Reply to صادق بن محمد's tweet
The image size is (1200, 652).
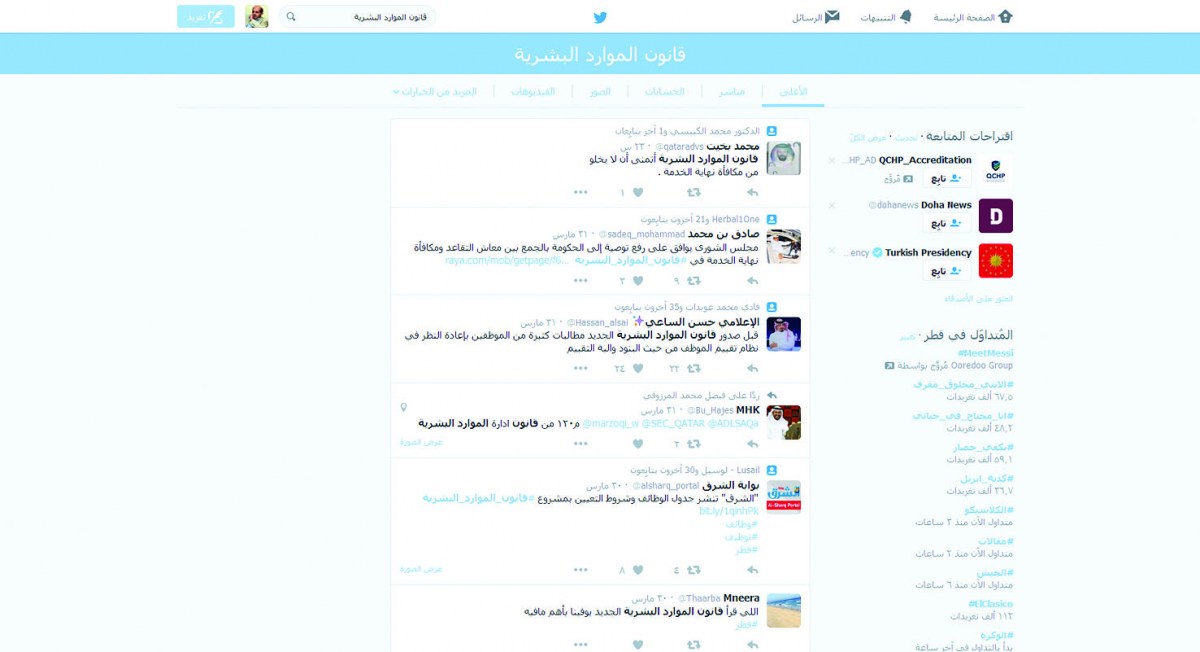[752, 281]
